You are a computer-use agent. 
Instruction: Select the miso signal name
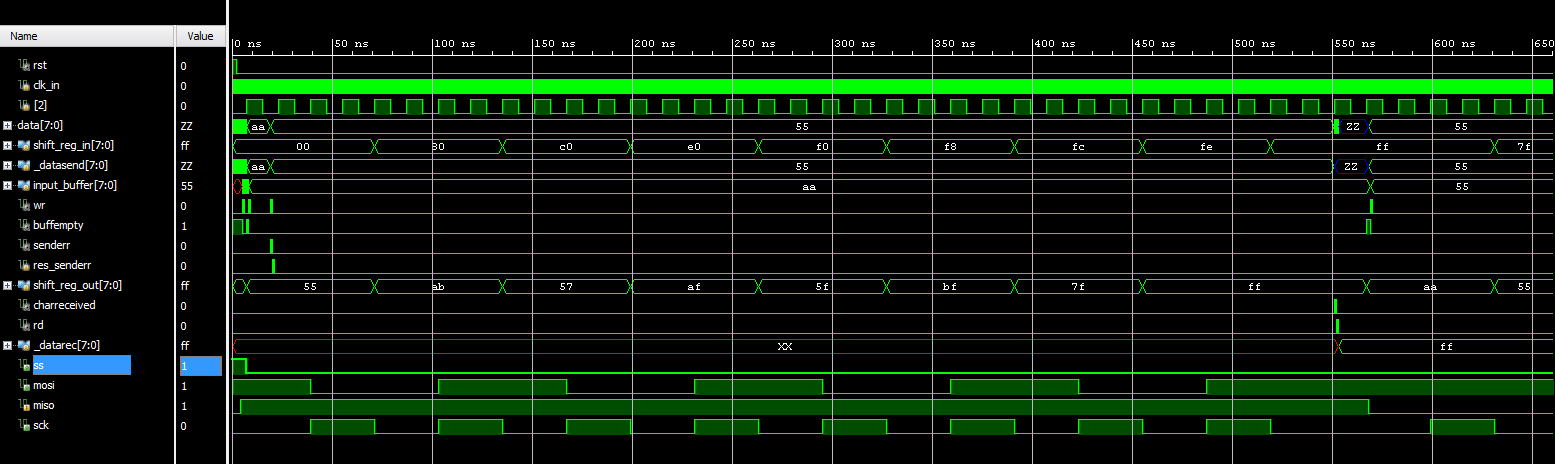(x=44, y=406)
